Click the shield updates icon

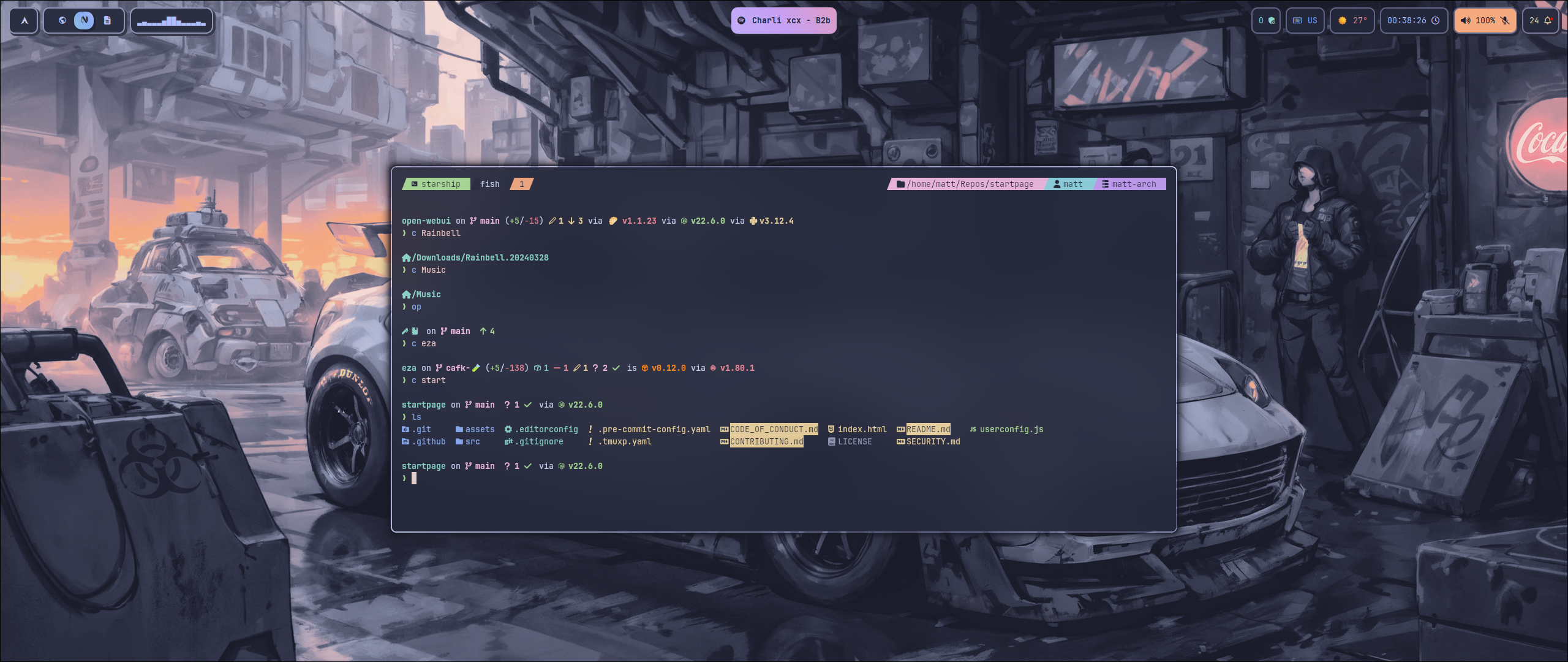point(1272,20)
